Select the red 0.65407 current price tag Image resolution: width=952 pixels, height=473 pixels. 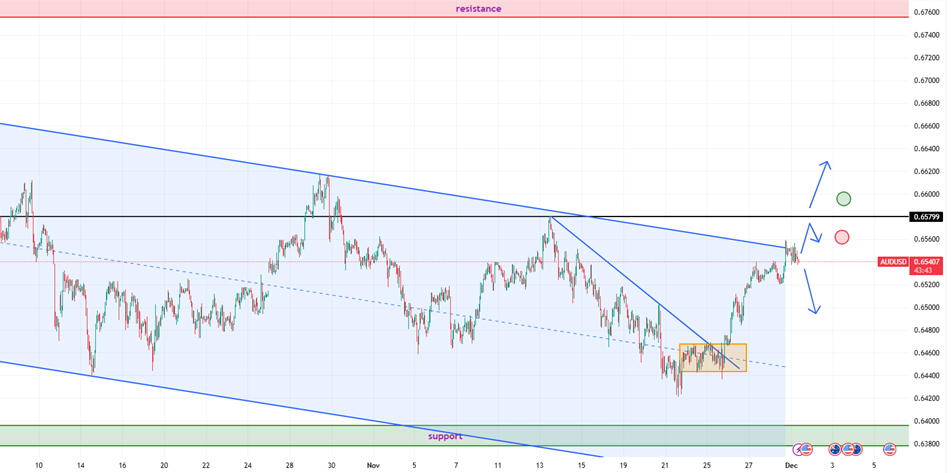coord(925,262)
